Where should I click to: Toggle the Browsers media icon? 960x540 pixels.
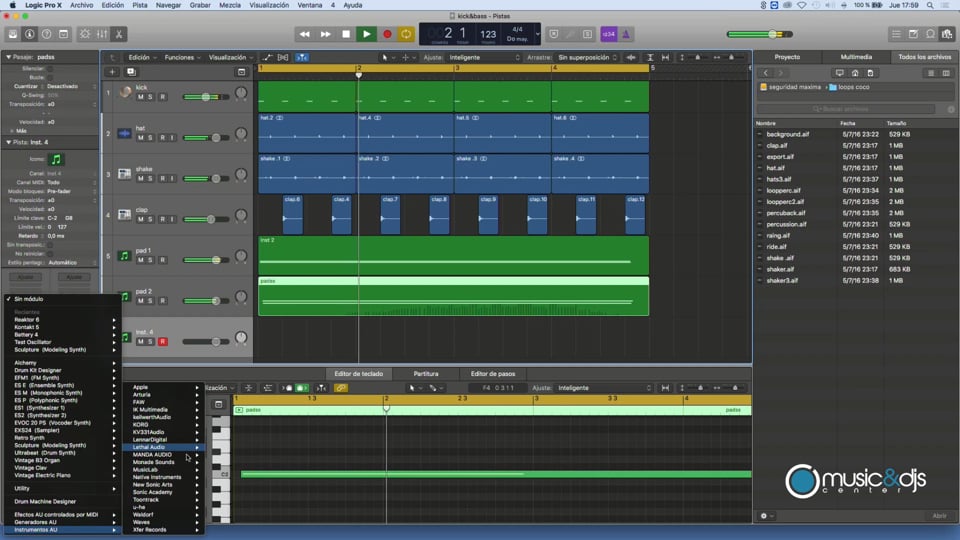coord(947,34)
